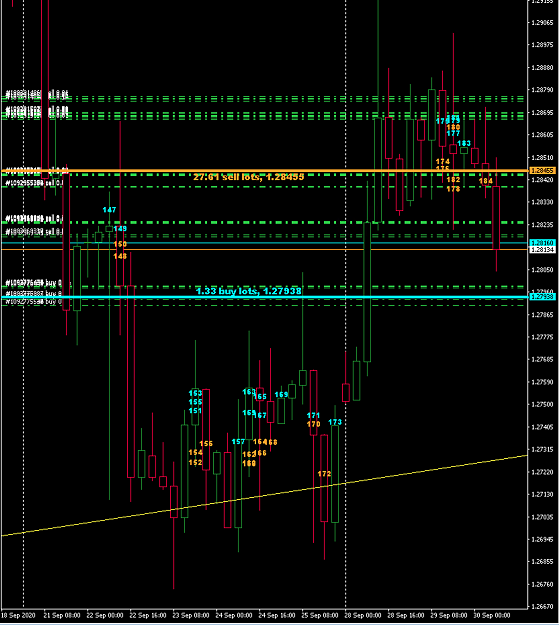This screenshot has width=559, height=625.
Task: Click '25 Sep 08:00' on the time axis
Action: (320, 615)
